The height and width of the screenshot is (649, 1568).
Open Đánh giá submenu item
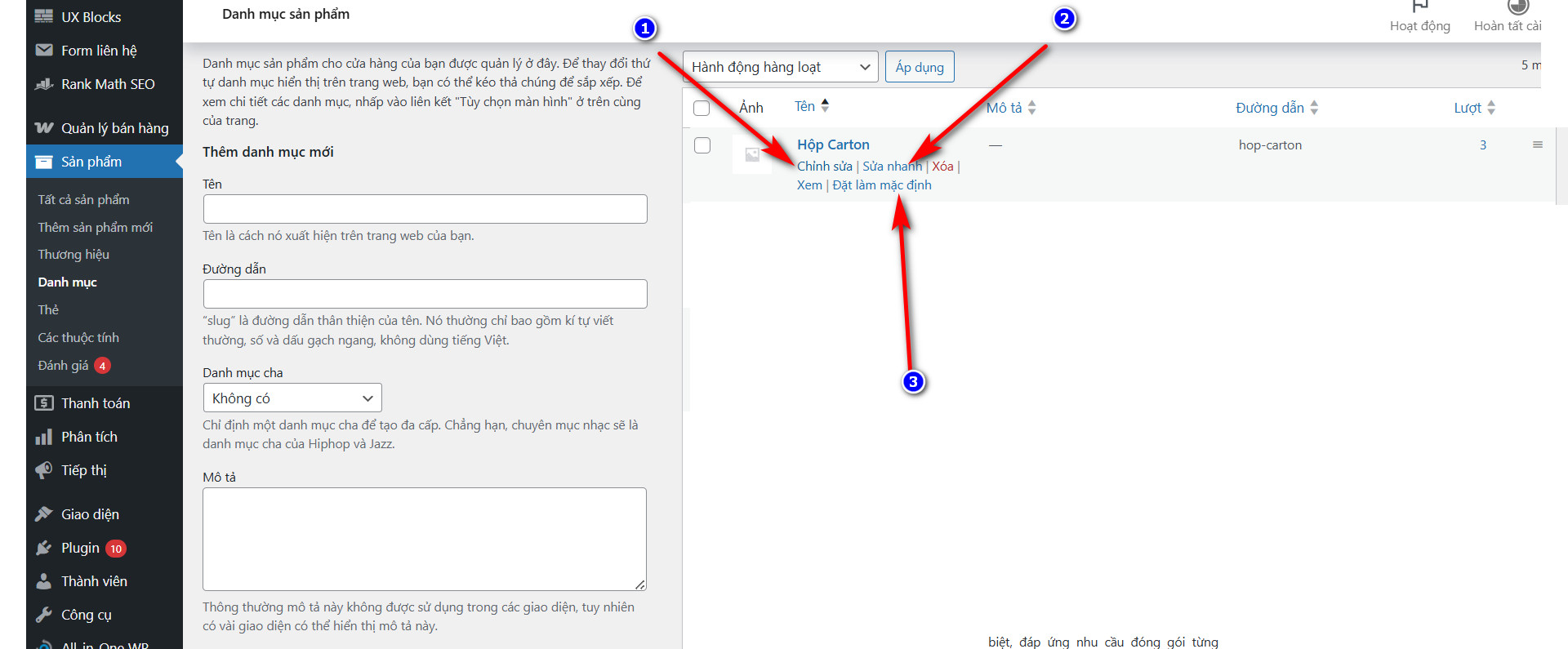tap(63, 366)
